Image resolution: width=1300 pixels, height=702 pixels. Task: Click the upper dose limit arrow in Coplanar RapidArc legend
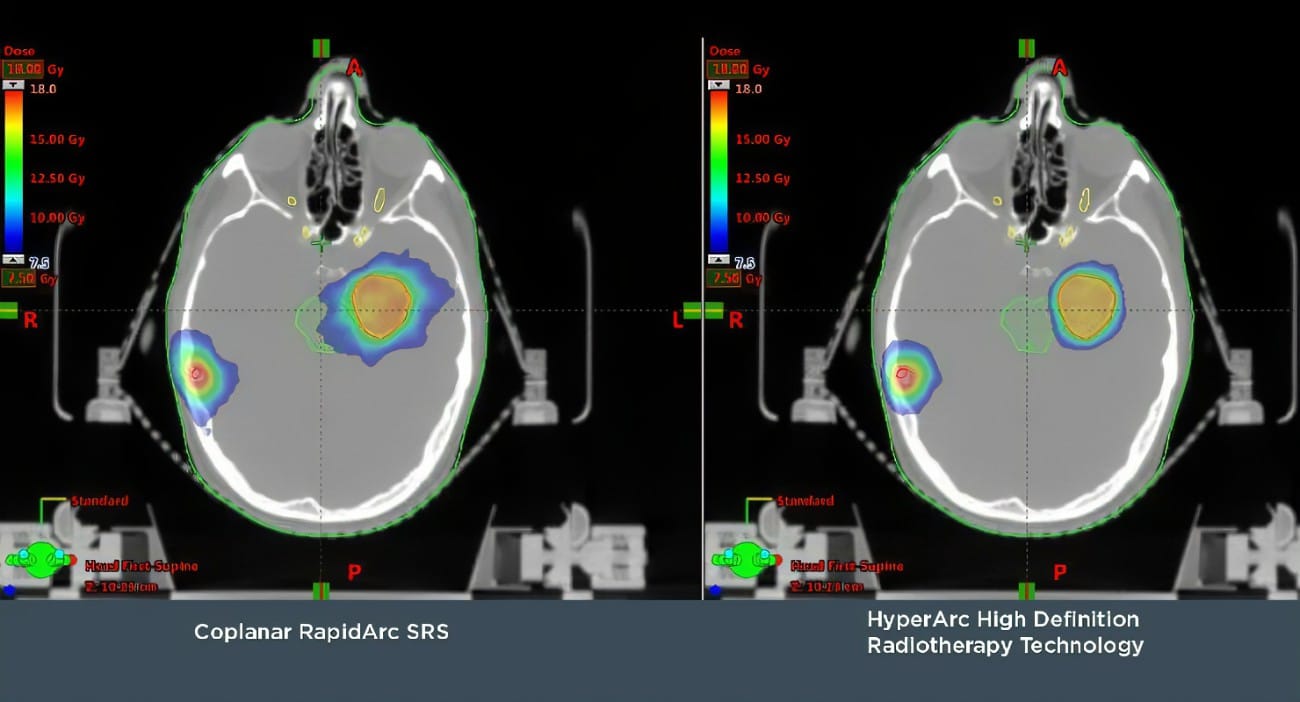click(14, 86)
